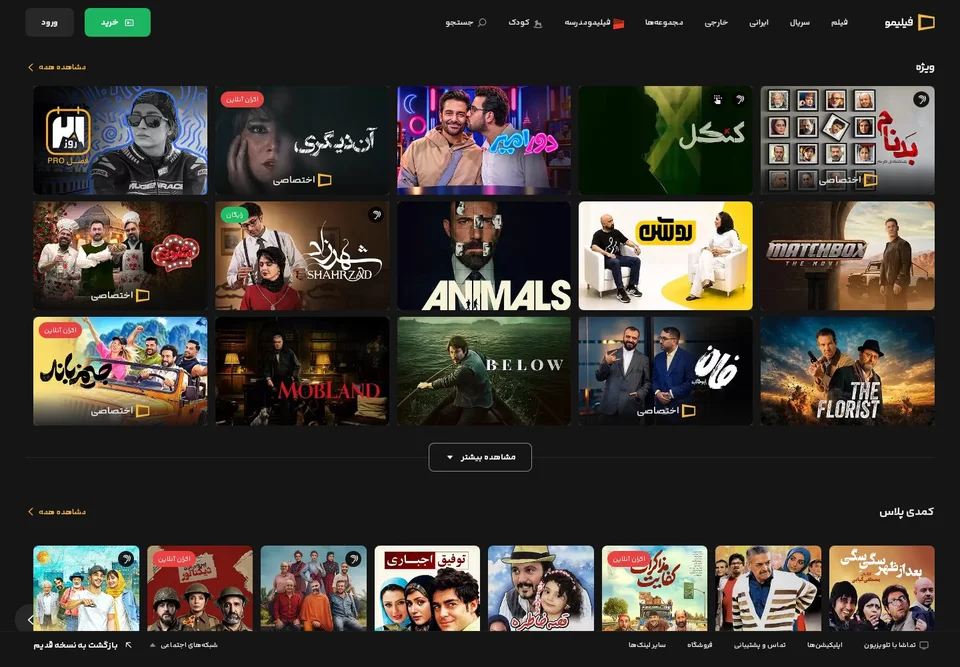The width and height of the screenshot is (960, 667).
Task: Open the کودک section rocking-horse icon
Action: (538, 23)
